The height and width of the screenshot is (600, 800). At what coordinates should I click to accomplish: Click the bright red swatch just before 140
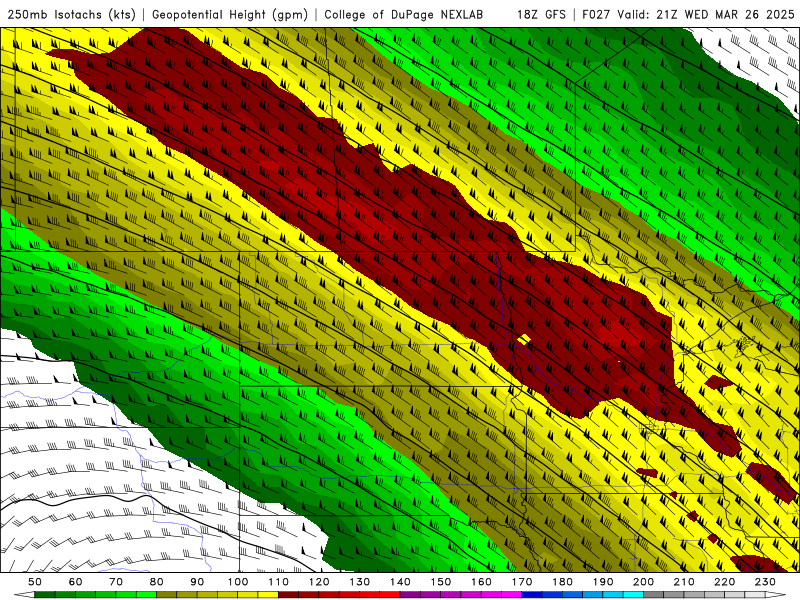(x=390, y=595)
